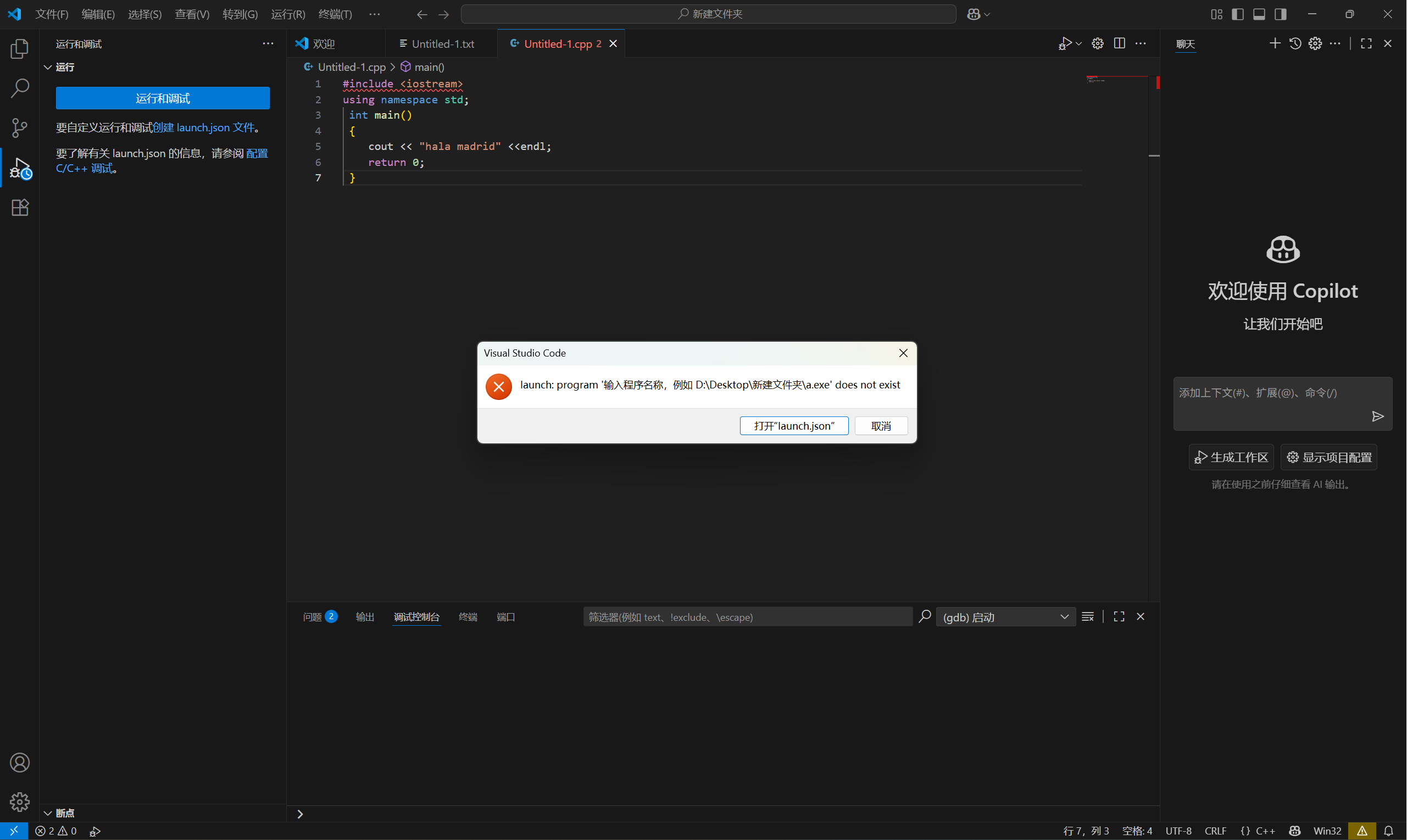Image resolution: width=1407 pixels, height=840 pixels.
Task: Open the Source Control view
Action: (20, 128)
